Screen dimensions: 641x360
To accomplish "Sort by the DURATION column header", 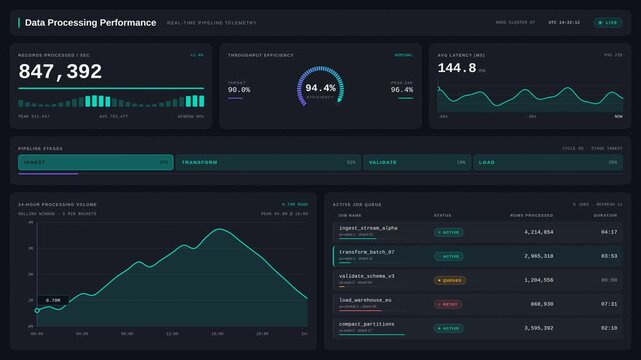I will click(x=605, y=215).
